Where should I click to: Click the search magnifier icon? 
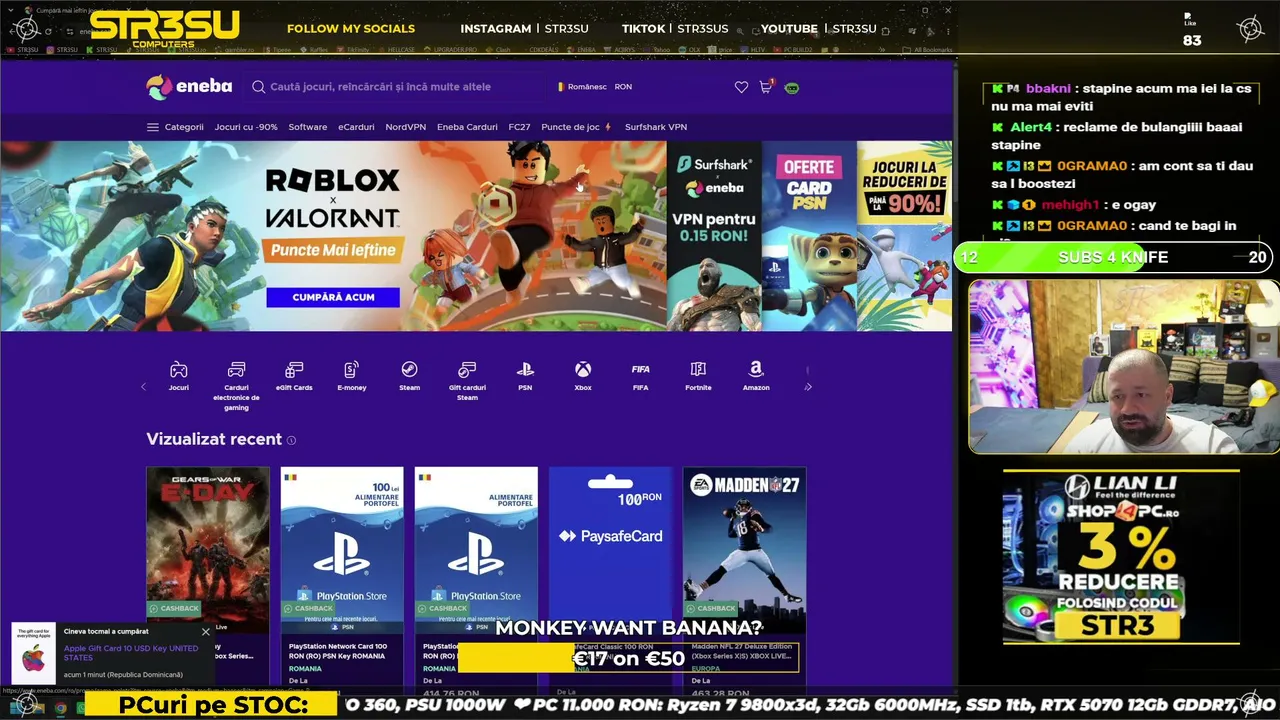(258, 87)
